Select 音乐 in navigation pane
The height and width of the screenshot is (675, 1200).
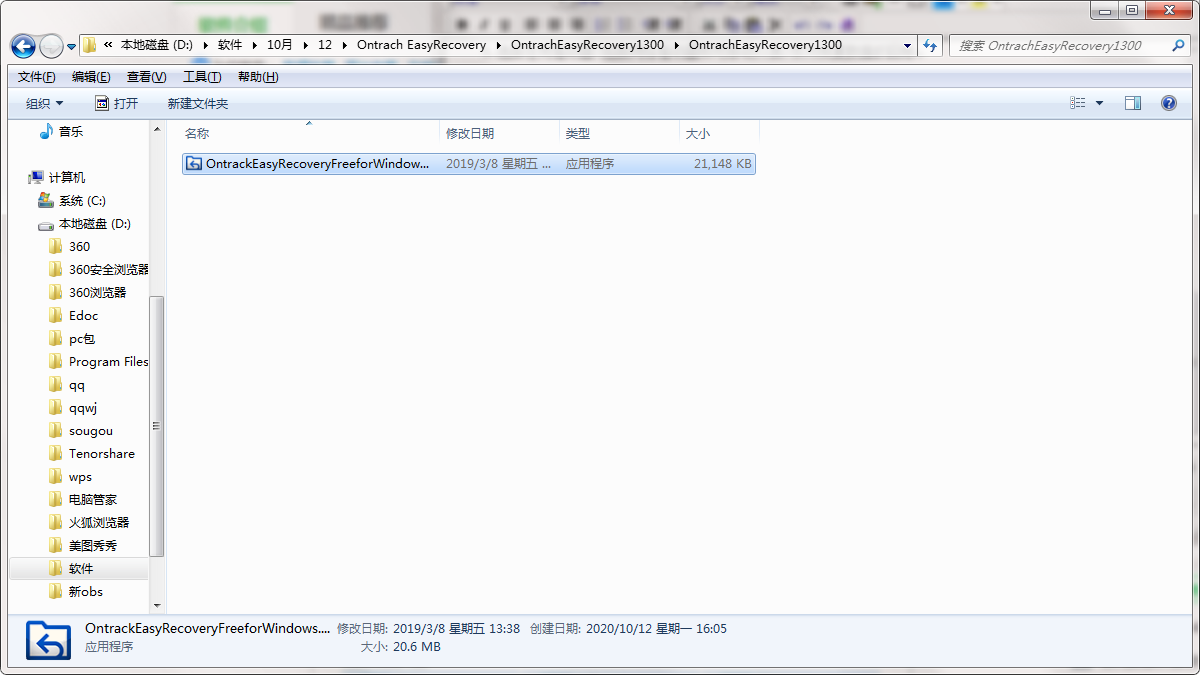click(70, 131)
